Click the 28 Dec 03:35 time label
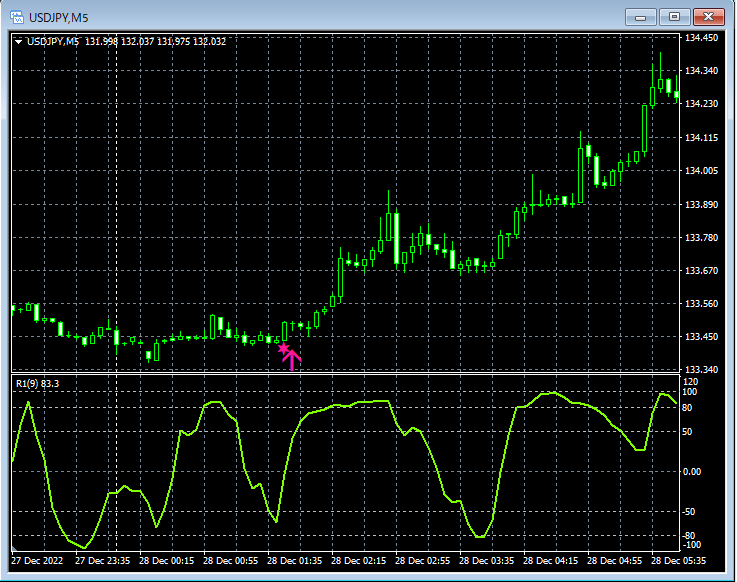 [x=488, y=561]
